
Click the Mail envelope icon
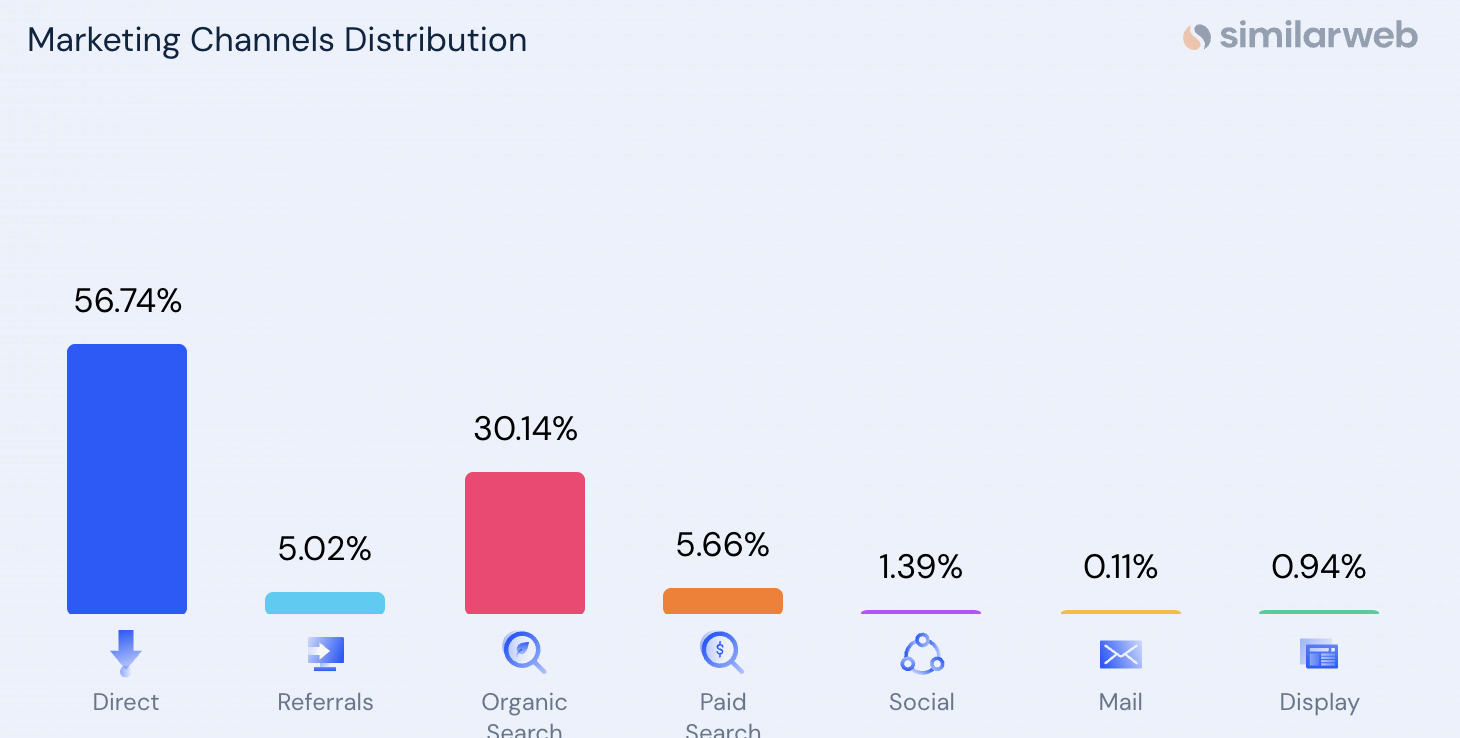click(1121, 655)
